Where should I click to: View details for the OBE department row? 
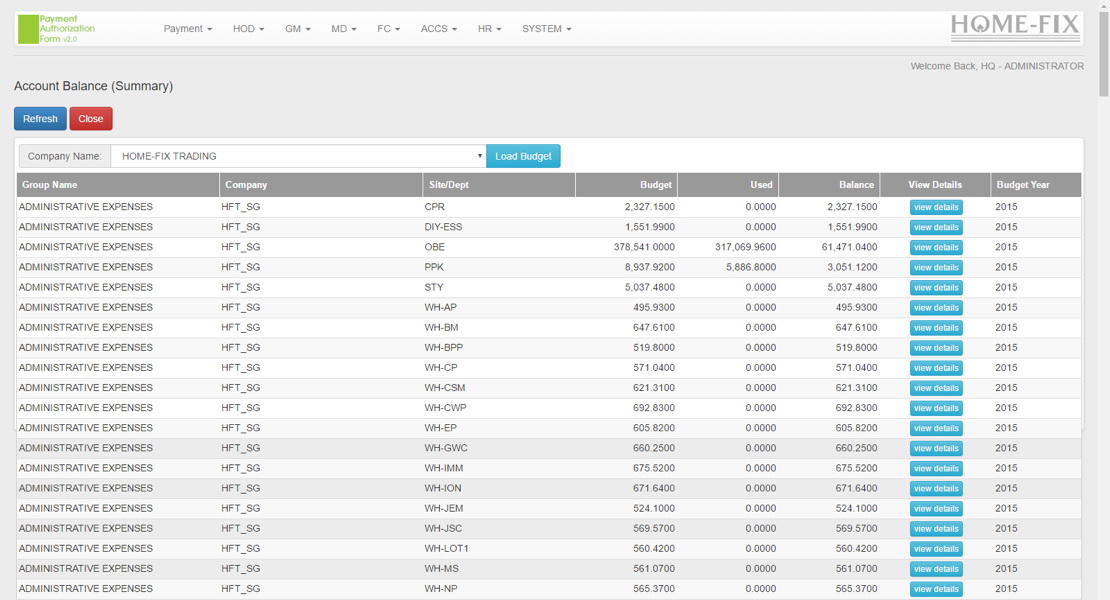[935, 247]
